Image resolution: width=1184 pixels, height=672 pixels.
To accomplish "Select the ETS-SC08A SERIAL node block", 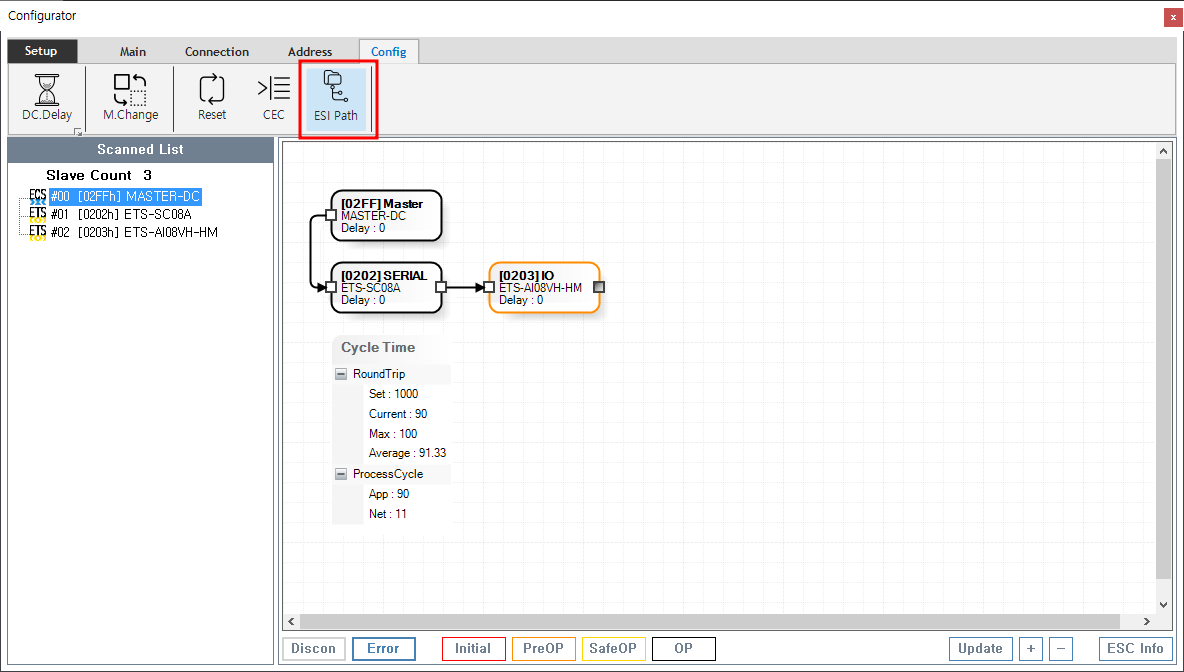I will (x=386, y=288).
